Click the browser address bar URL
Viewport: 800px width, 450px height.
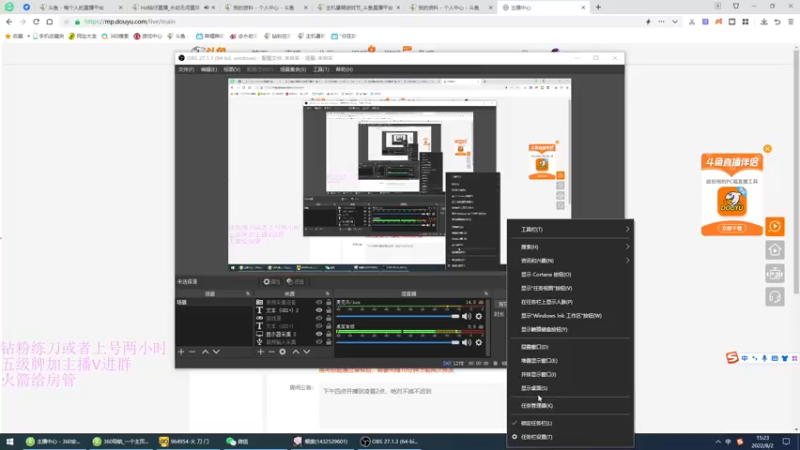coord(130,22)
